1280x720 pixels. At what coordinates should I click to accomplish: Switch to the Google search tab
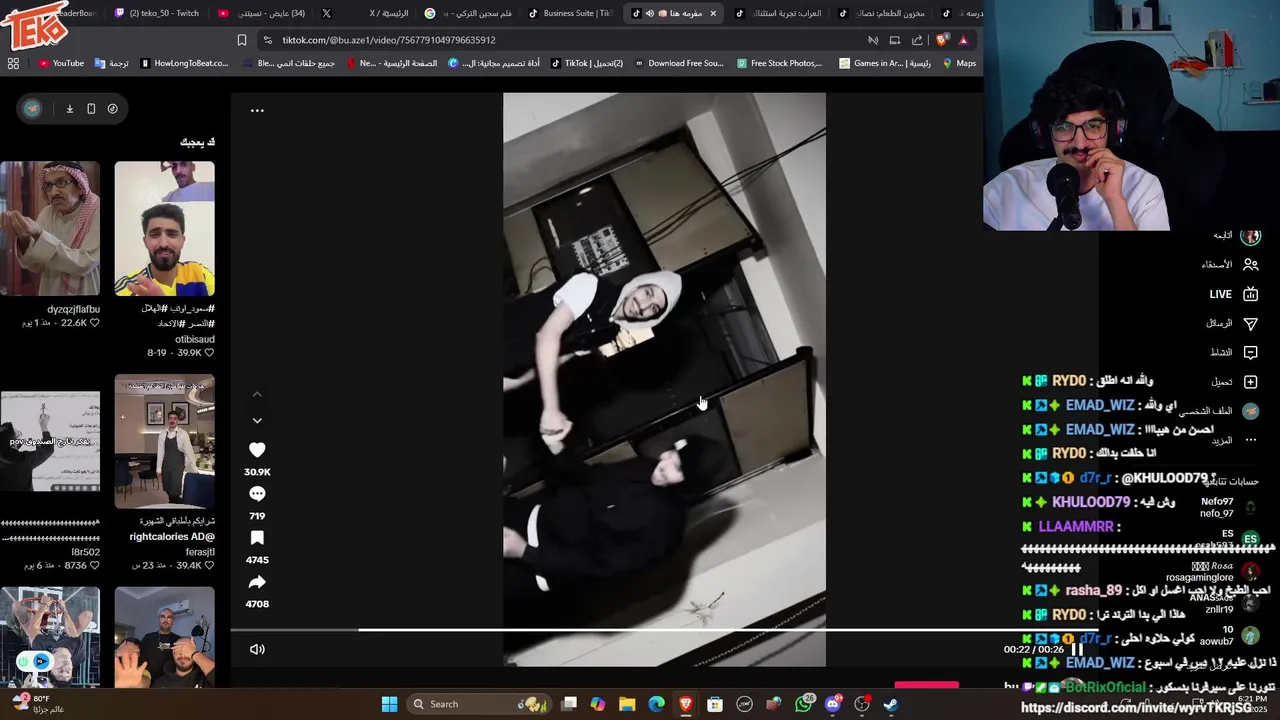point(468,13)
